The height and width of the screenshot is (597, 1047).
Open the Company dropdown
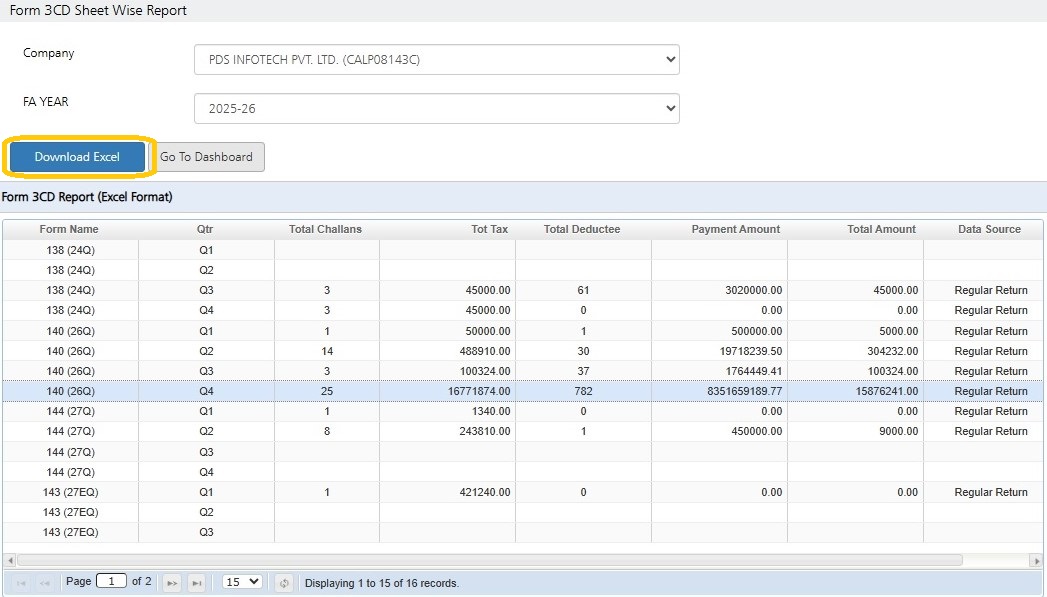(x=437, y=59)
